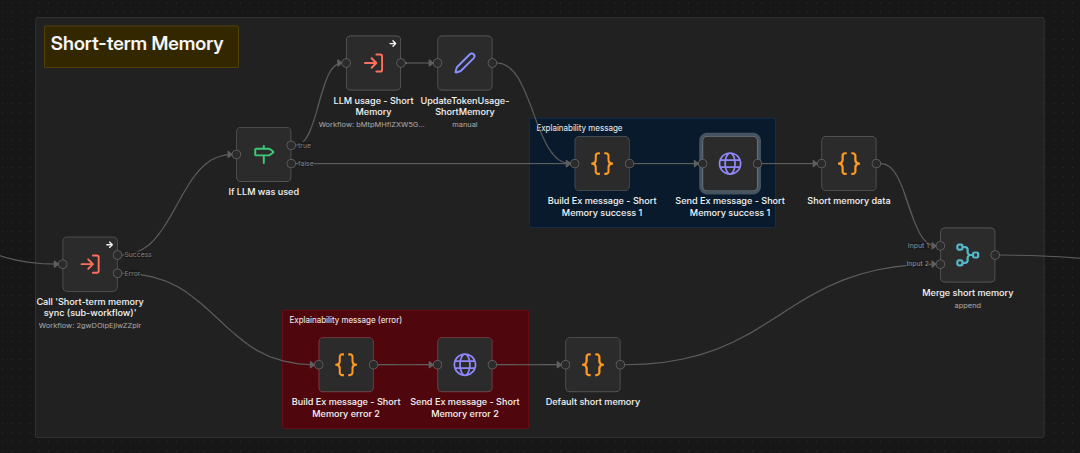The width and height of the screenshot is (1080, 453).
Task: Click the 'false' output connector of If node
Action: click(x=291, y=164)
